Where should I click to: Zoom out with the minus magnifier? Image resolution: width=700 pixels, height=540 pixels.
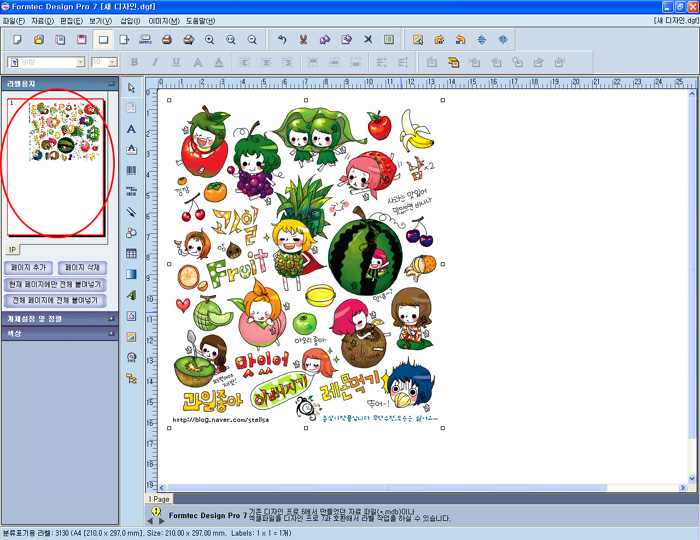coord(252,40)
